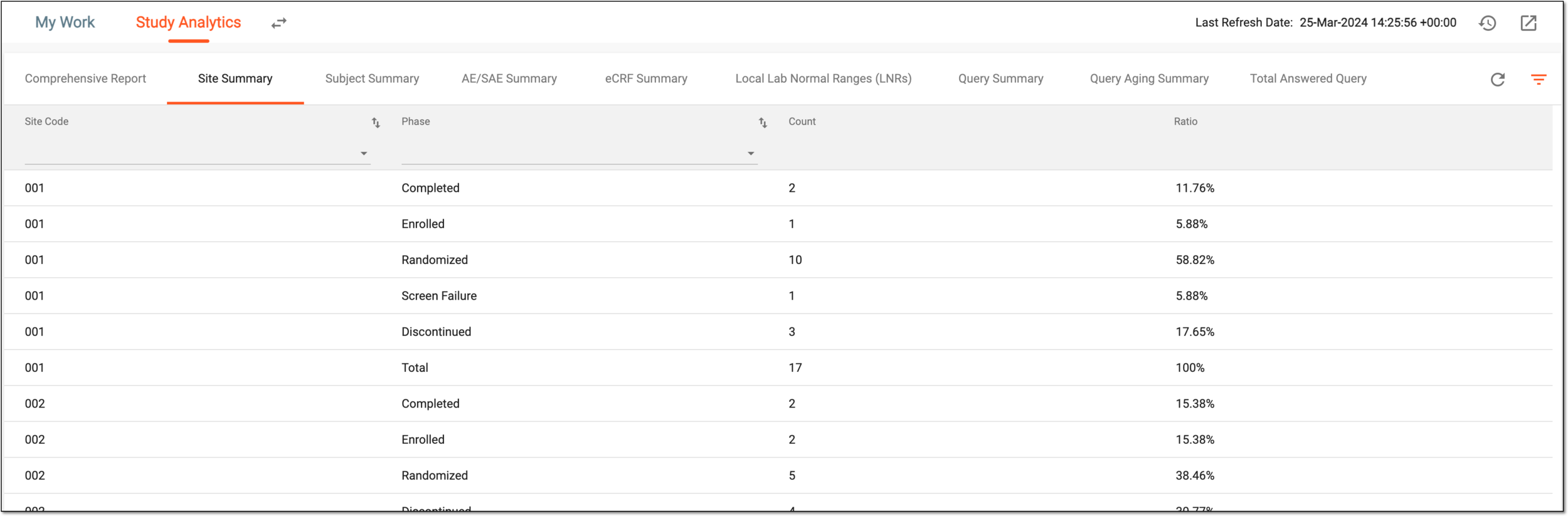Viewport: 1568px width, 516px height.
Task: Switch to Query Summary tab
Action: coord(1001,79)
